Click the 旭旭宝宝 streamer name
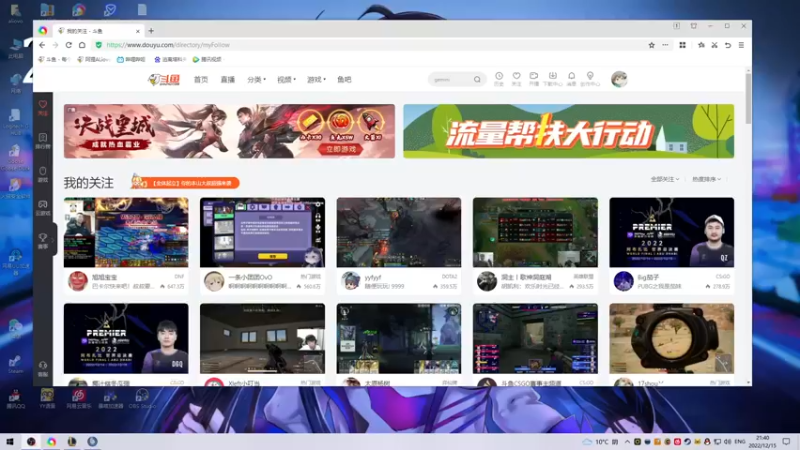The height and width of the screenshot is (450, 800). pos(105,277)
